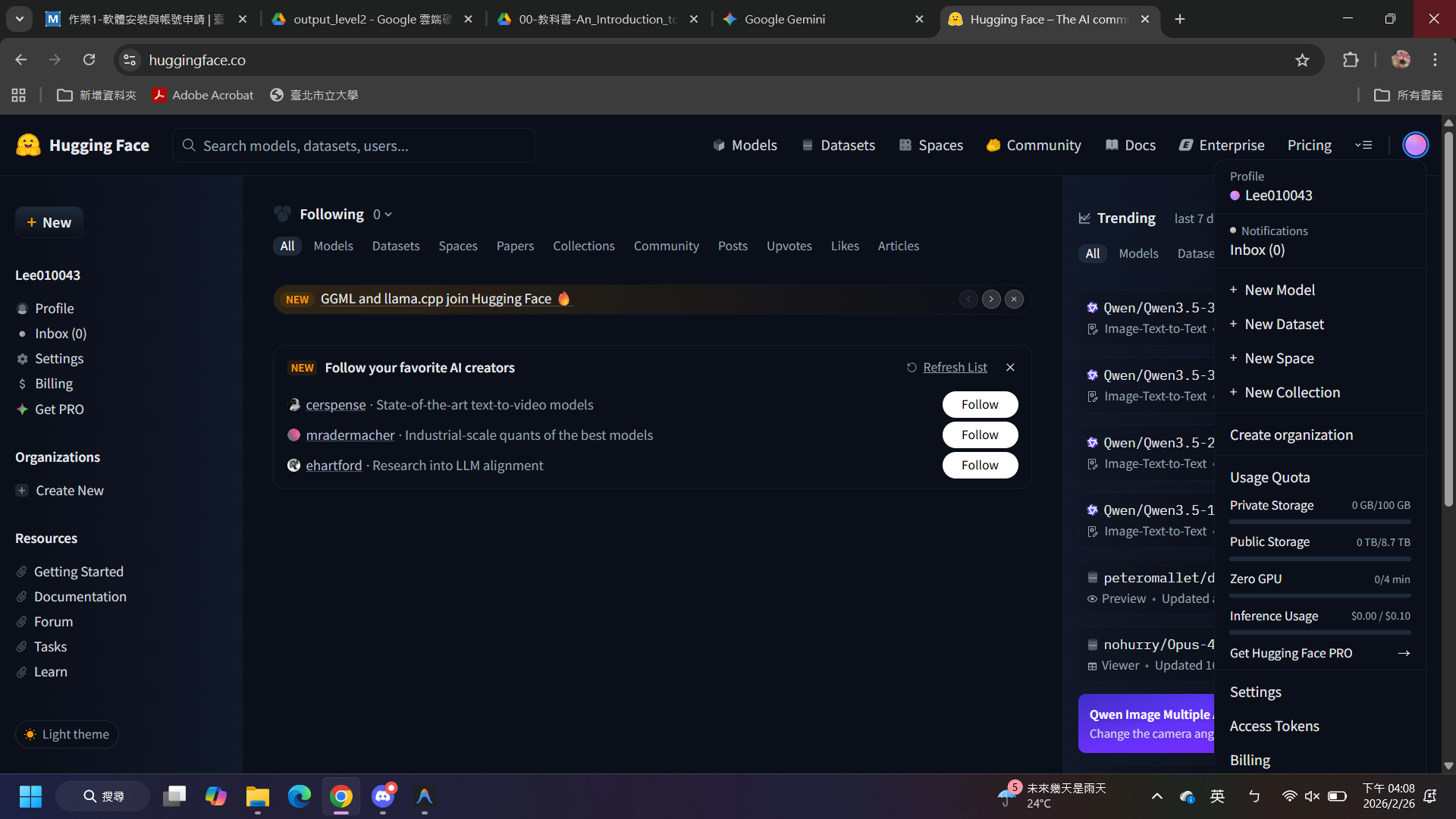Go to Datasets in top navigation

pos(838,145)
